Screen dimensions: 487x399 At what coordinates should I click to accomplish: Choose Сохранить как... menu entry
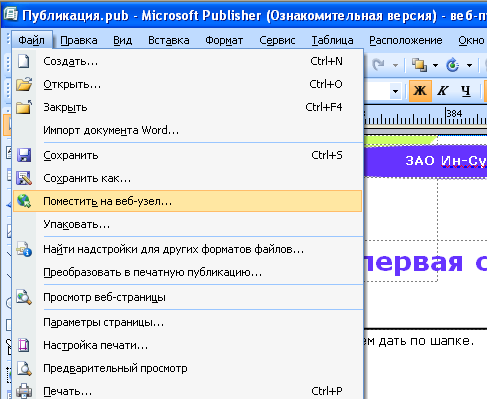[x=187, y=178]
